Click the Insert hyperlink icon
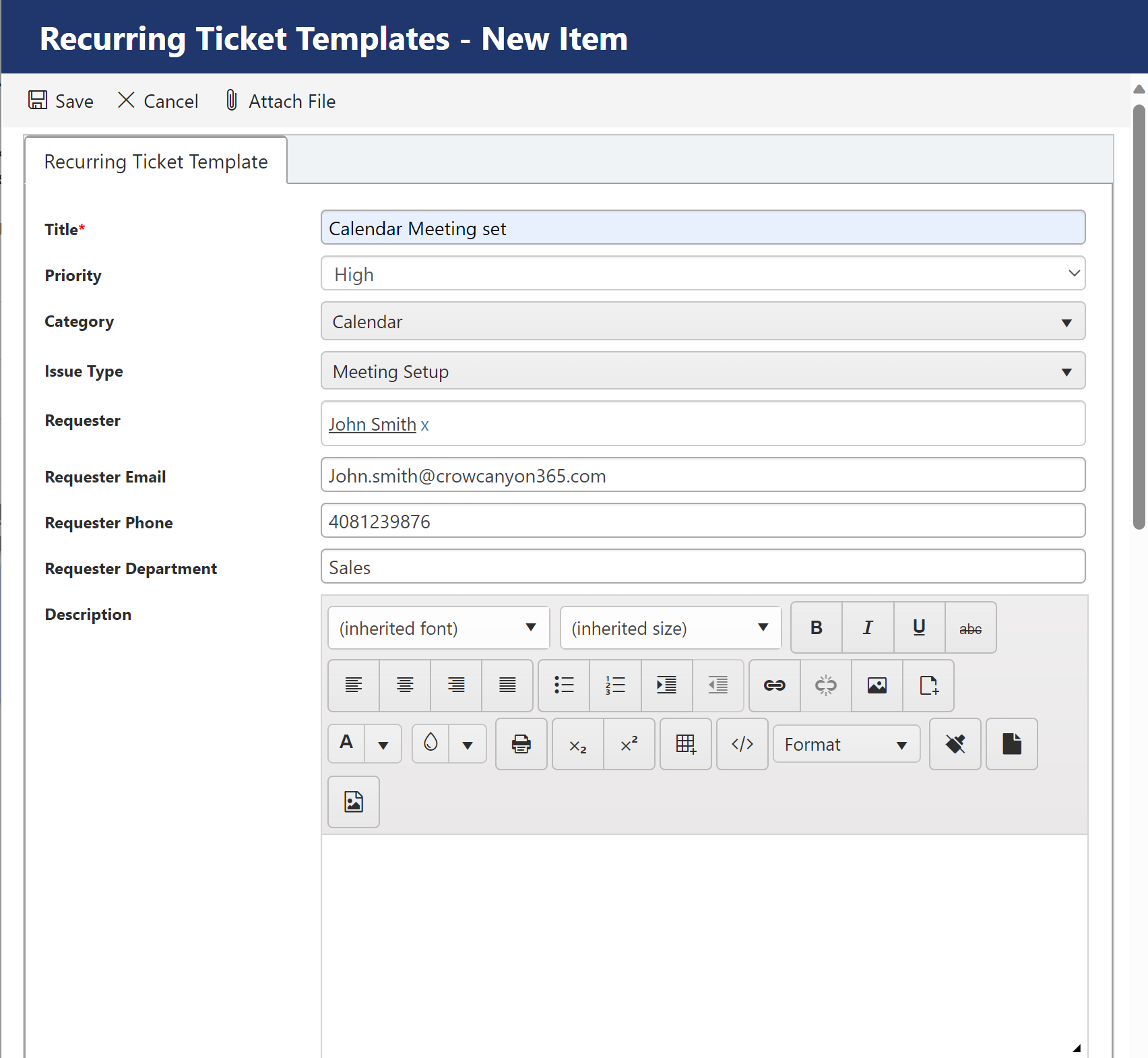This screenshot has width=1148, height=1058. coord(774,685)
